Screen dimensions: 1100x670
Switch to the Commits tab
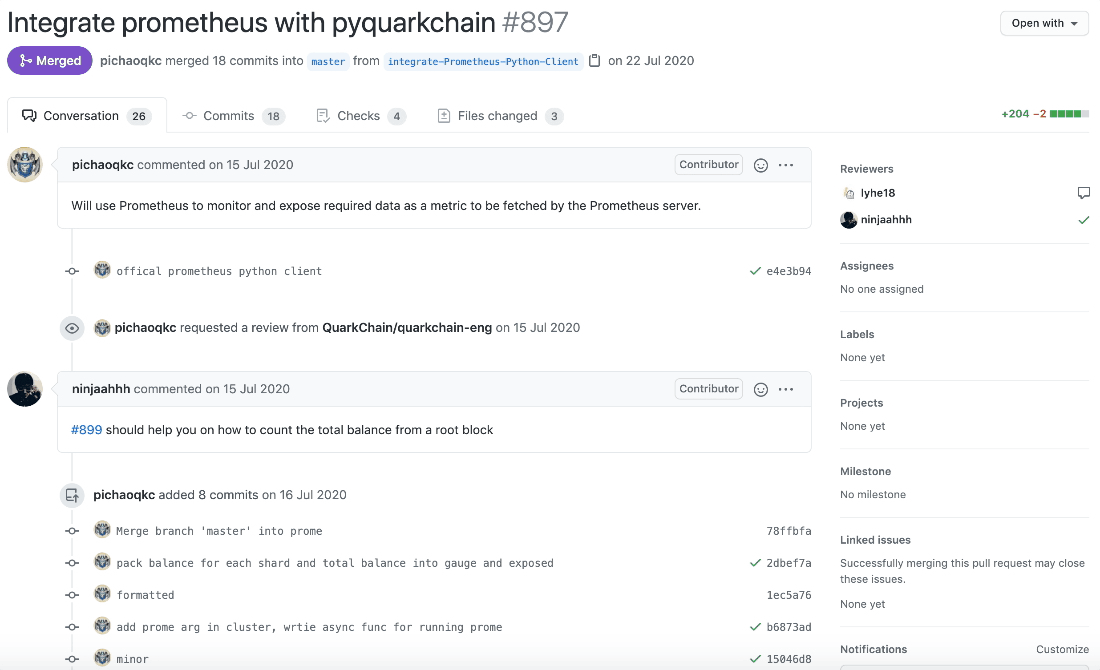click(234, 116)
